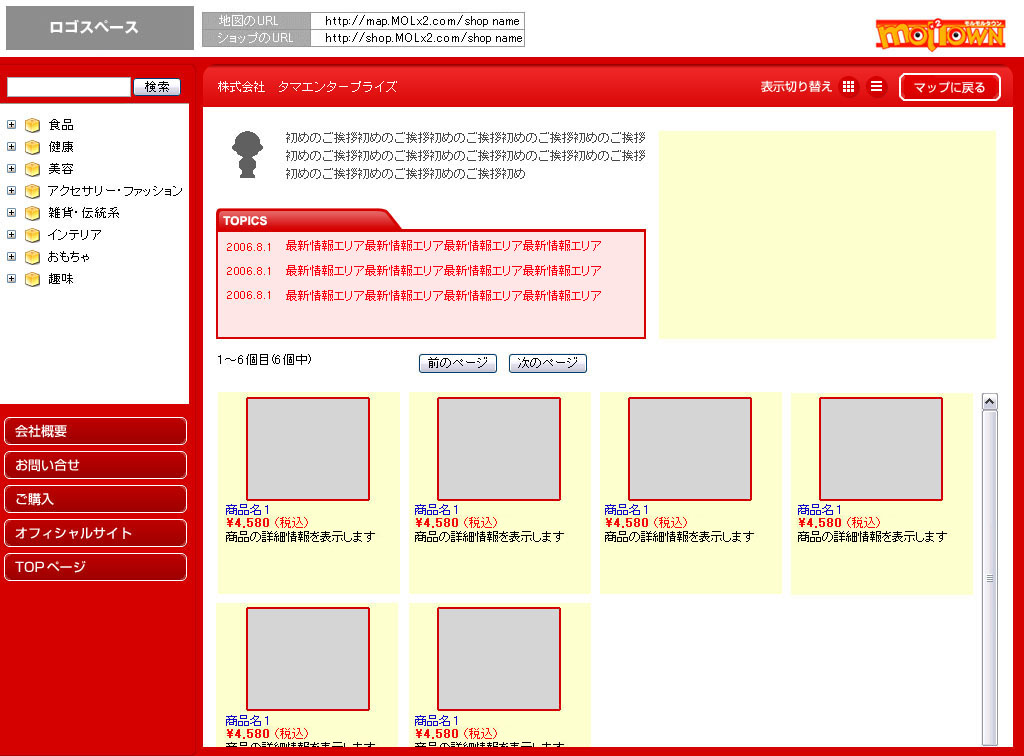1024x756 pixels.
Task: Open the お問い合せ menu item
Action: pyautogui.click(x=95, y=465)
